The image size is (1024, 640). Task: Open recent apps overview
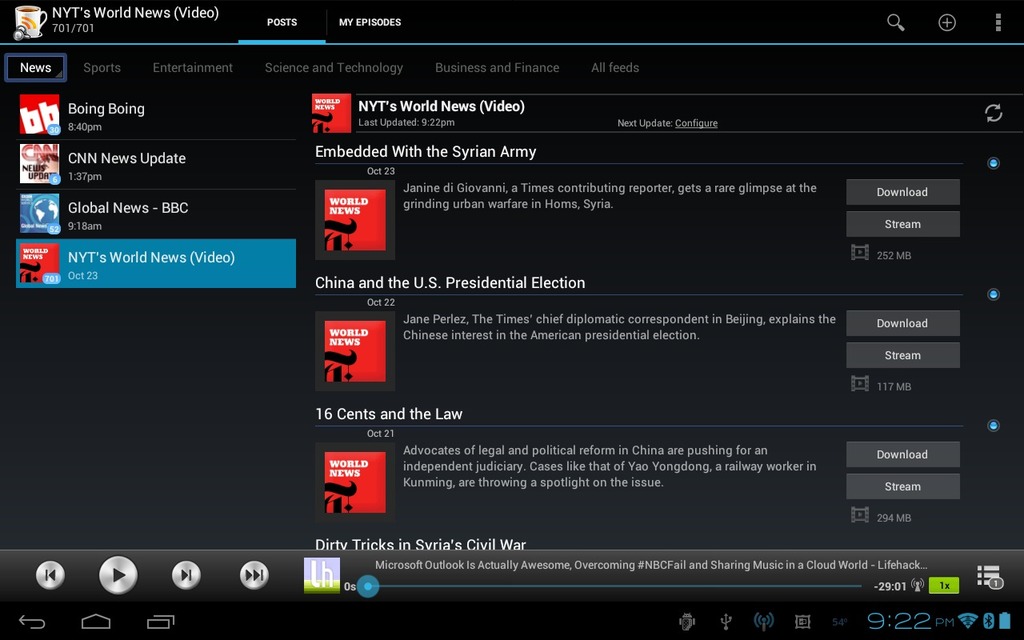161,622
